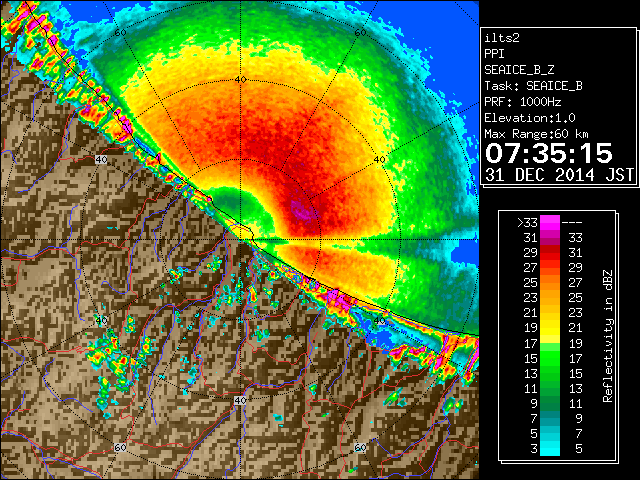Screen dimensions: 640x480
Task: Click the Max Range:60 km line
Action: click(536, 134)
